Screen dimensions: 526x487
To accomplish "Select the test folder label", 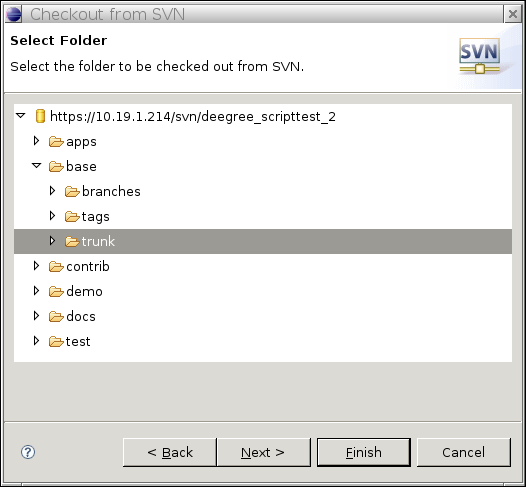I will pos(78,341).
